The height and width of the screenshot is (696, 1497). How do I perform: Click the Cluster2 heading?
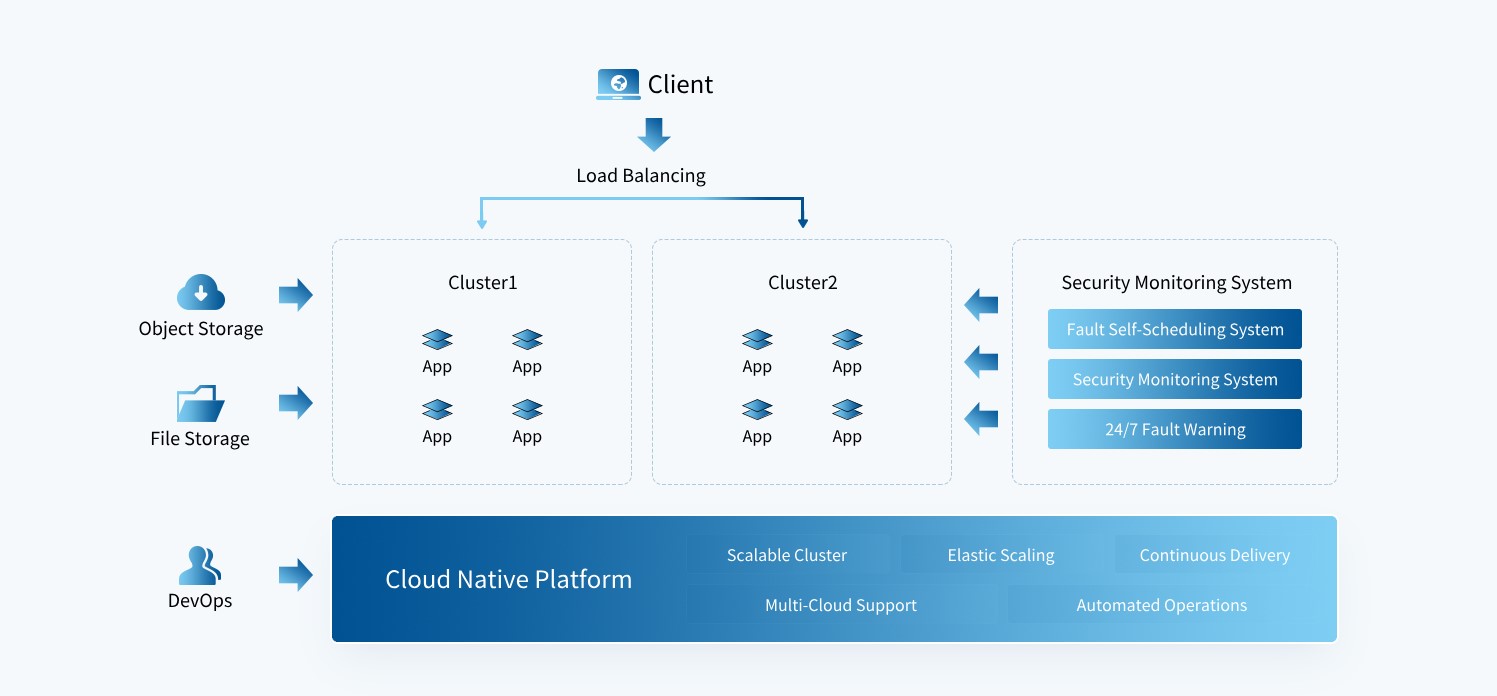point(803,283)
